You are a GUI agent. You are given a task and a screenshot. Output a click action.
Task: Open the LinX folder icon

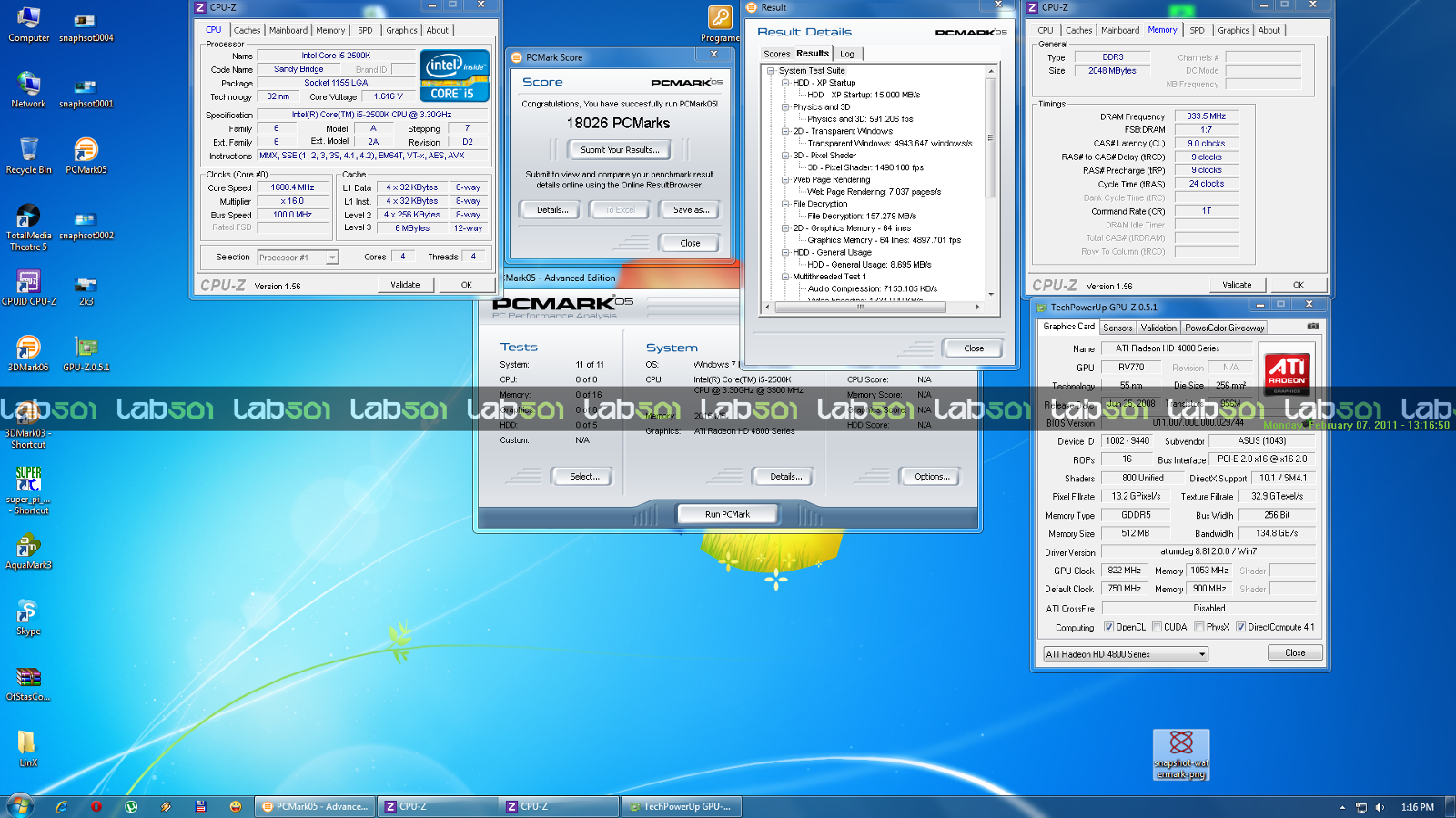point(28,750)
